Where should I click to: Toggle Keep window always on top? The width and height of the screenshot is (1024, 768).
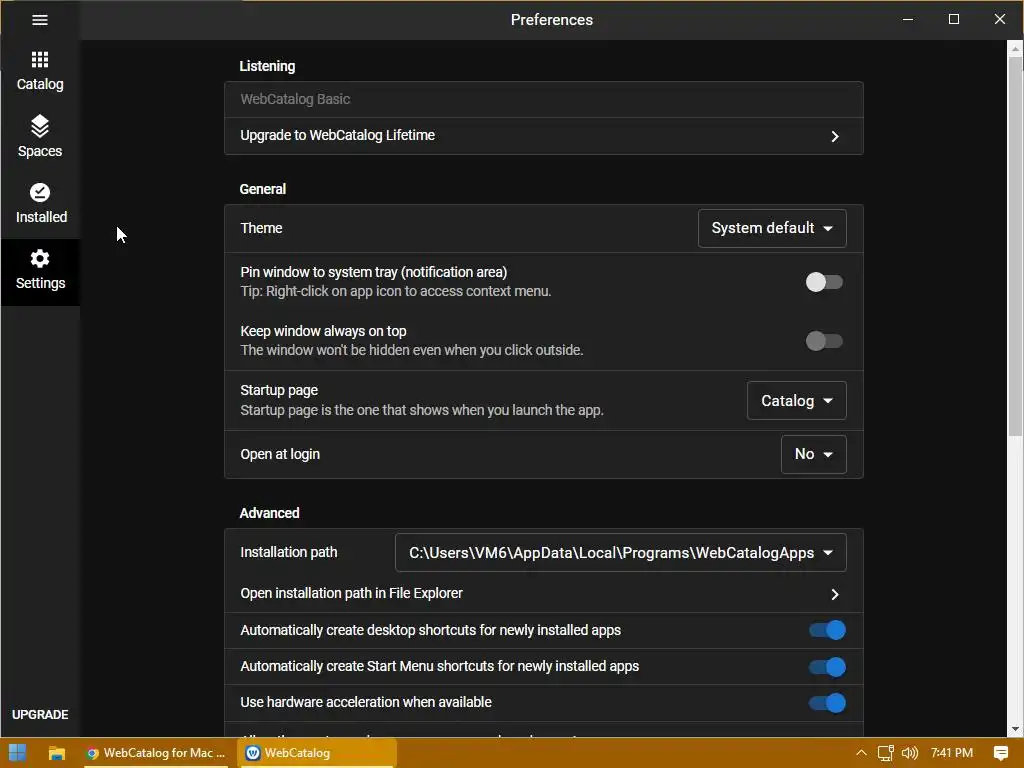[x=824, y=341]
